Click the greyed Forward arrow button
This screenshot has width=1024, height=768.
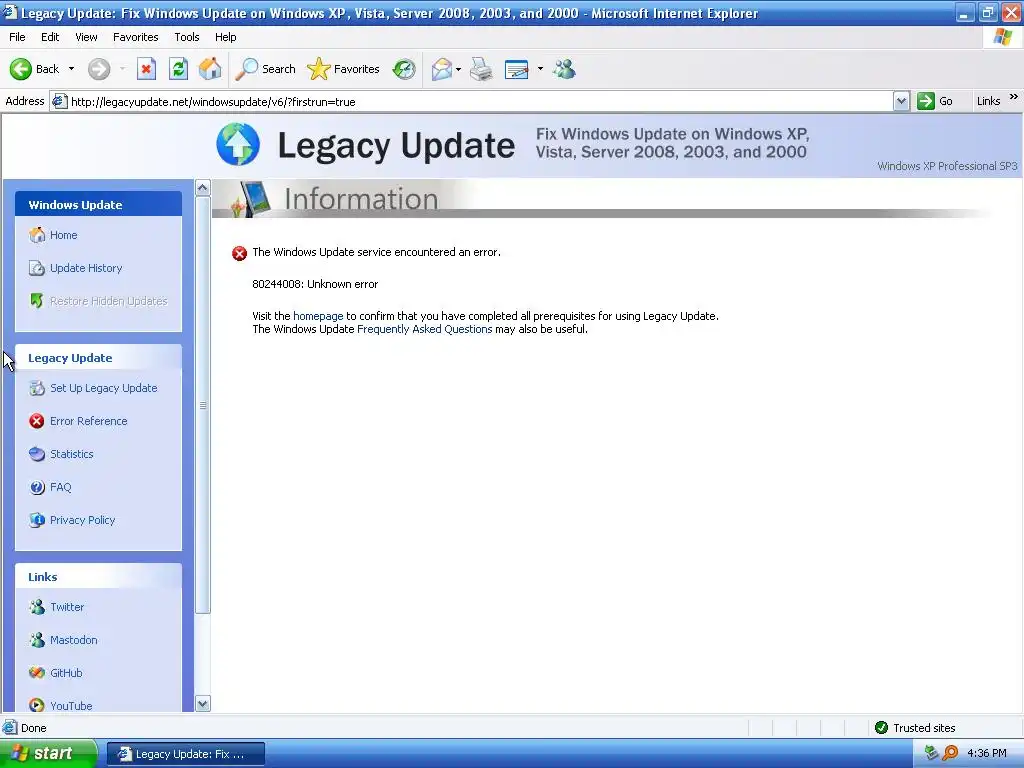(x=99, y=69)
